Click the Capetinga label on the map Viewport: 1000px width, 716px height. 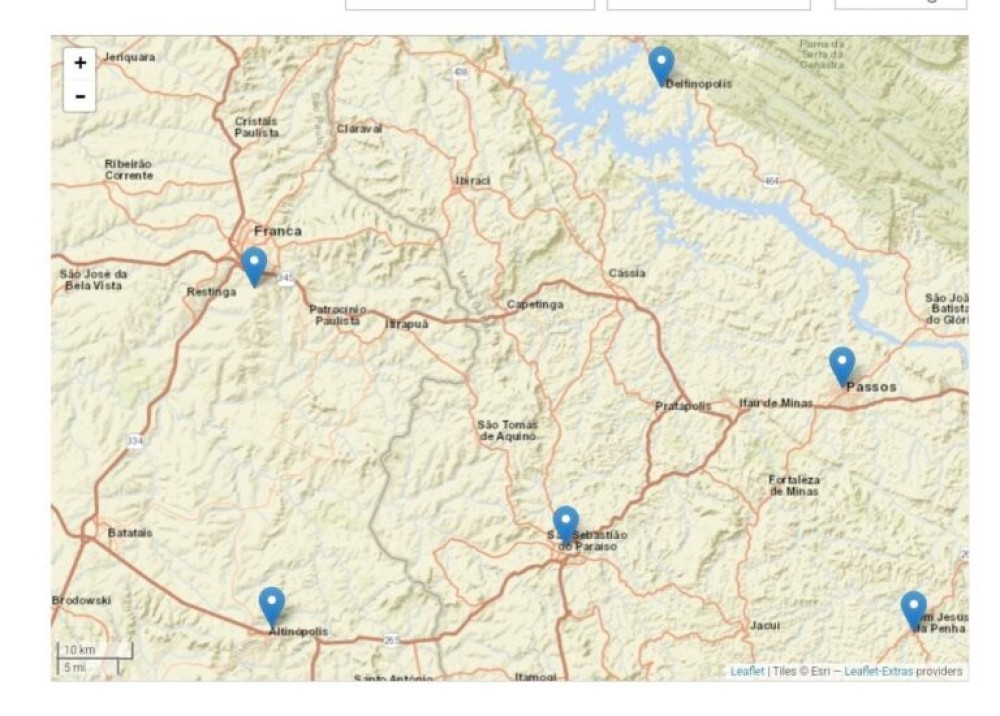pos(535,304)
